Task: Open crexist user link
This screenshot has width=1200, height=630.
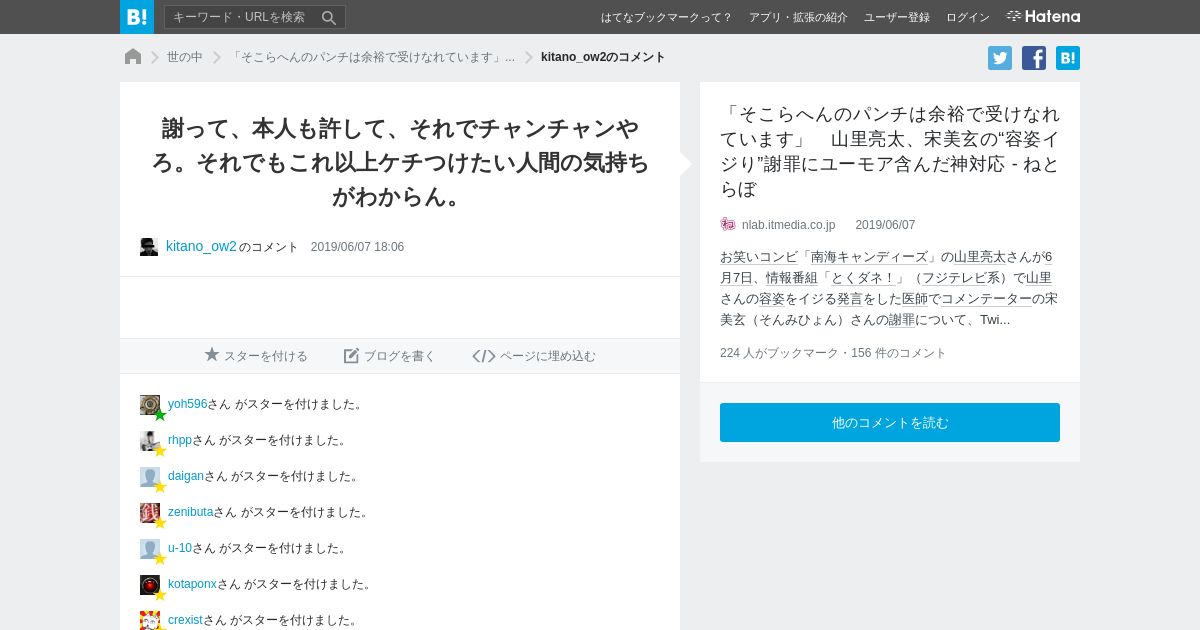Action: (x=185, y=620)
